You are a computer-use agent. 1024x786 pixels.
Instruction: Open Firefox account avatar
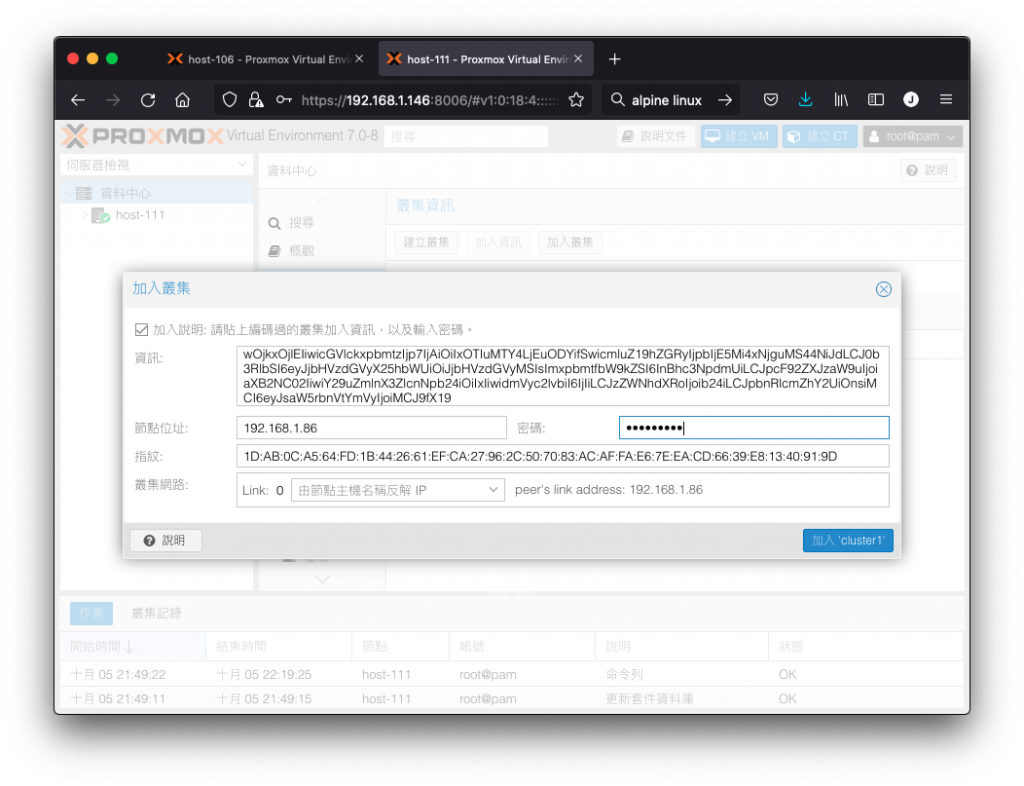click(911, 99)
